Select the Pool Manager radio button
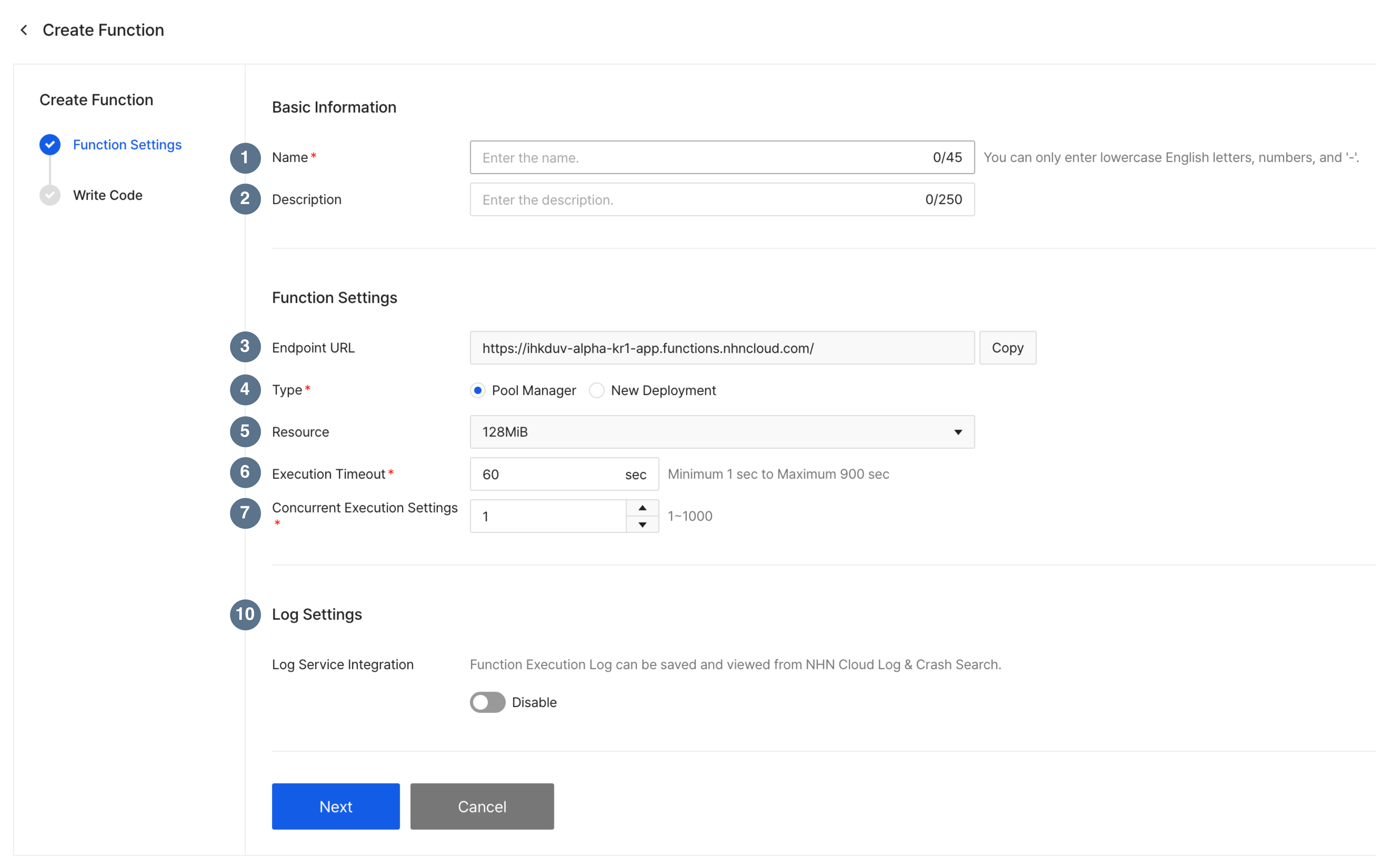 point(478,390)
